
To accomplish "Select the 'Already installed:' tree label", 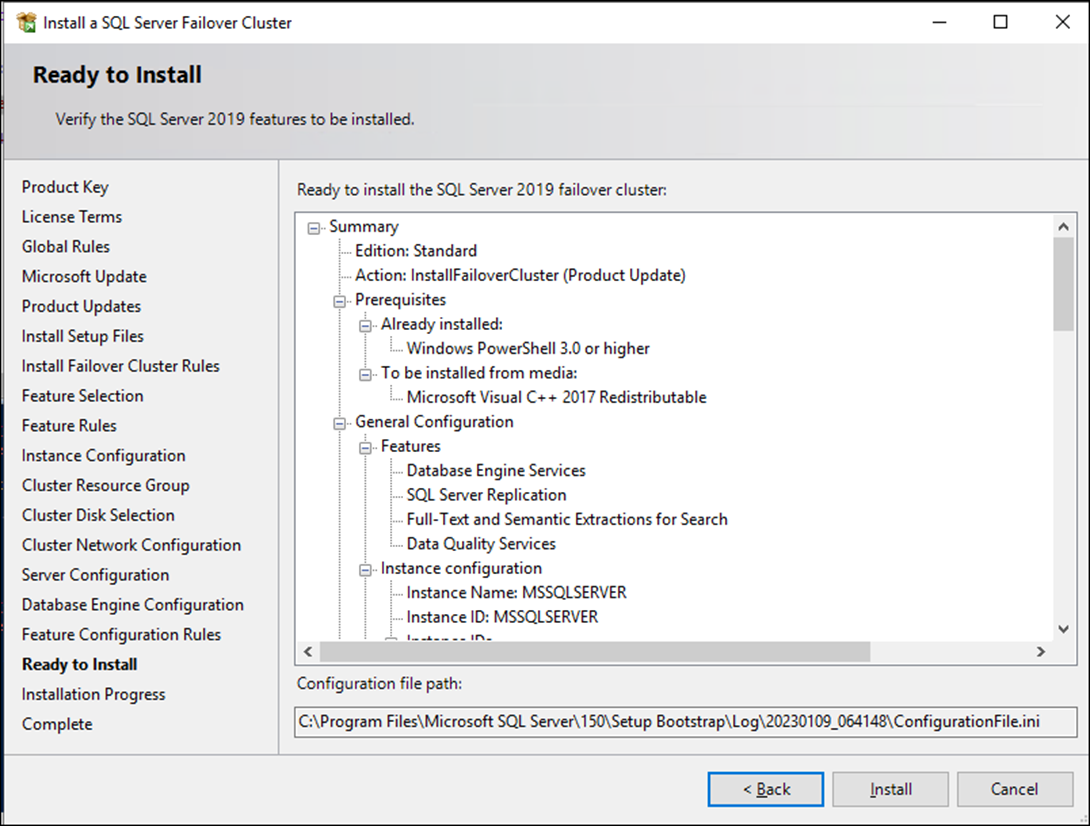I will (441, 325).
